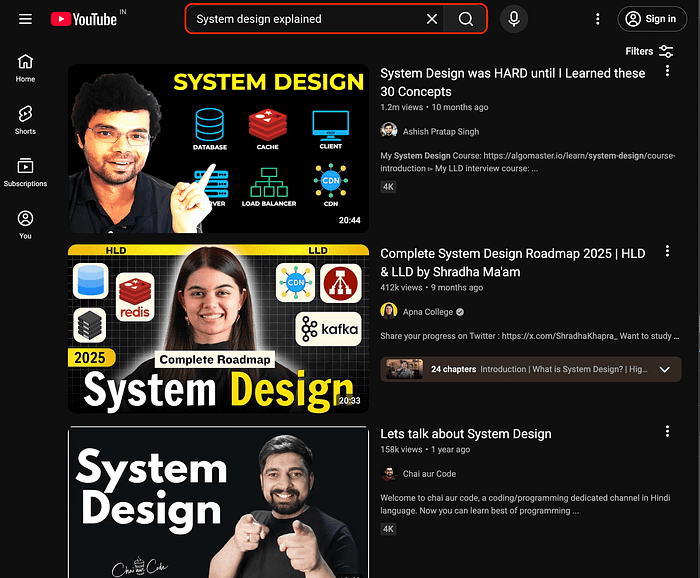Click the magnifier search button
The height and width of the screenshot is (578, 700).
(x=466, y=19)
